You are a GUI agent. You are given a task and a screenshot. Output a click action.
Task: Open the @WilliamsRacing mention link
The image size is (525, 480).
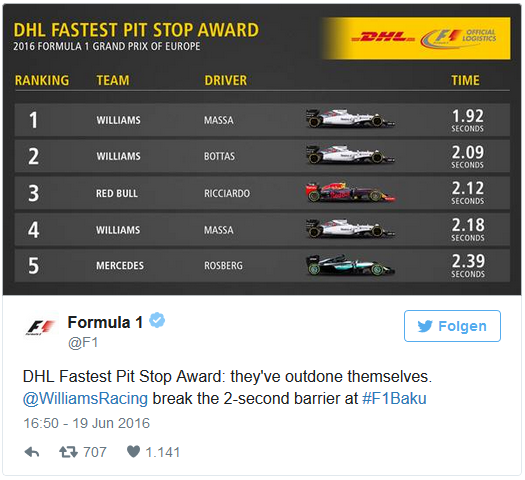(x=85, y=398)
